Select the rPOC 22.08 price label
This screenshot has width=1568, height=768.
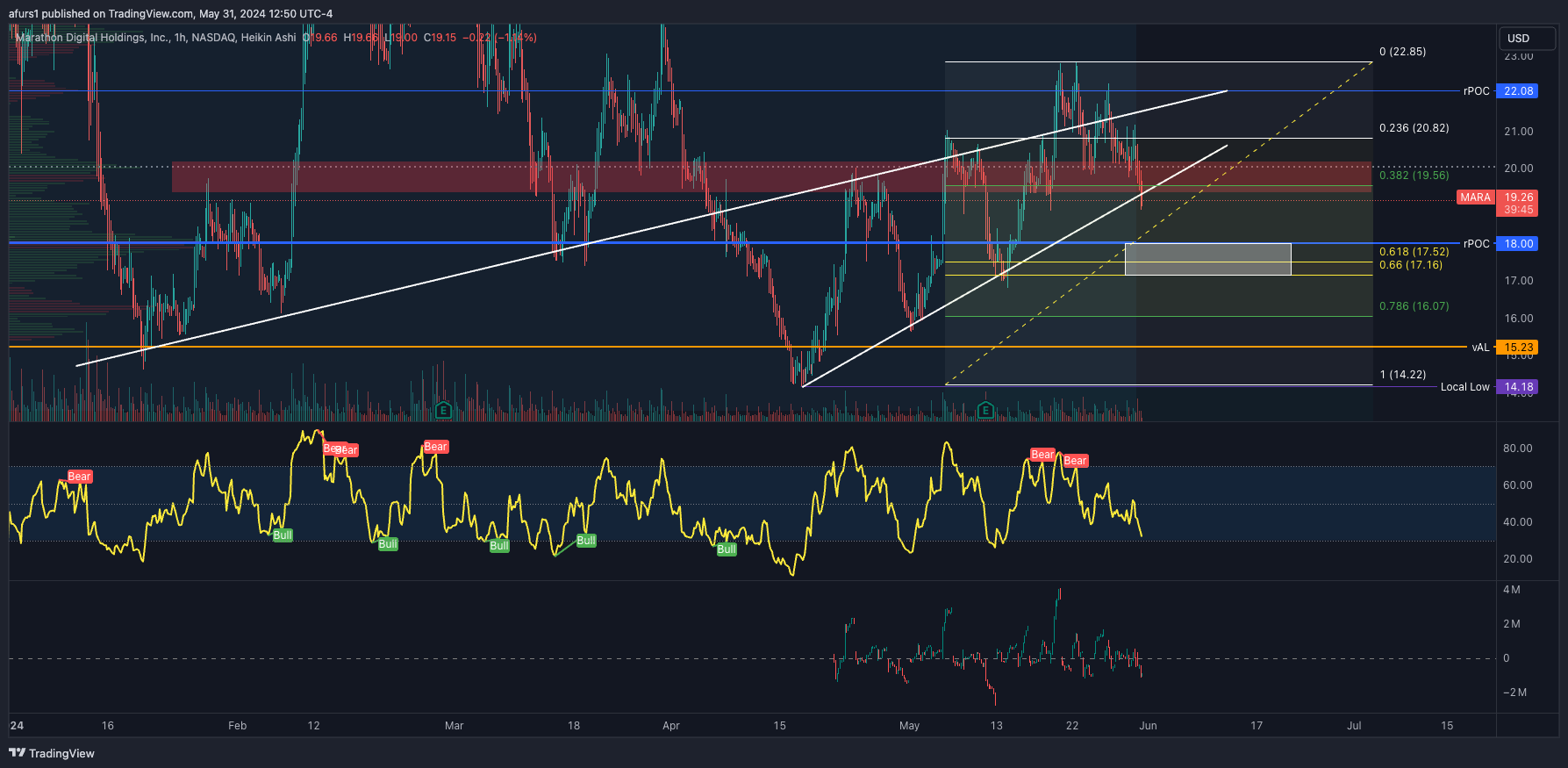pos(1518,91)
